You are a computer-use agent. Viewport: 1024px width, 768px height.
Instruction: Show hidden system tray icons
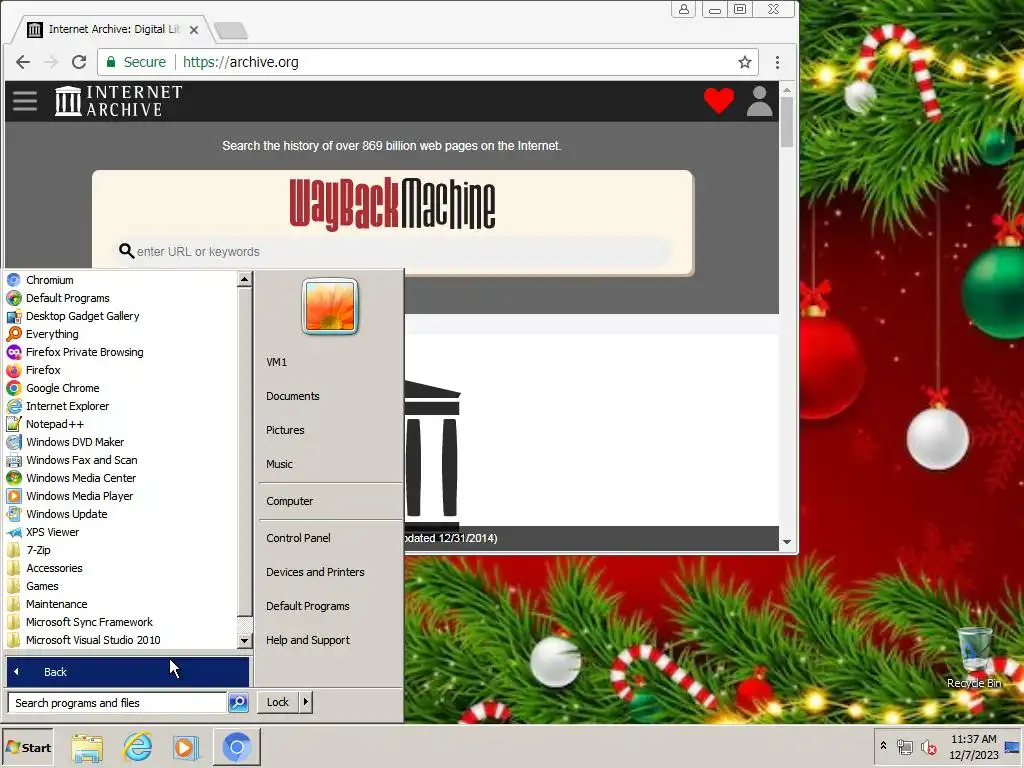[x=883, y=746]
